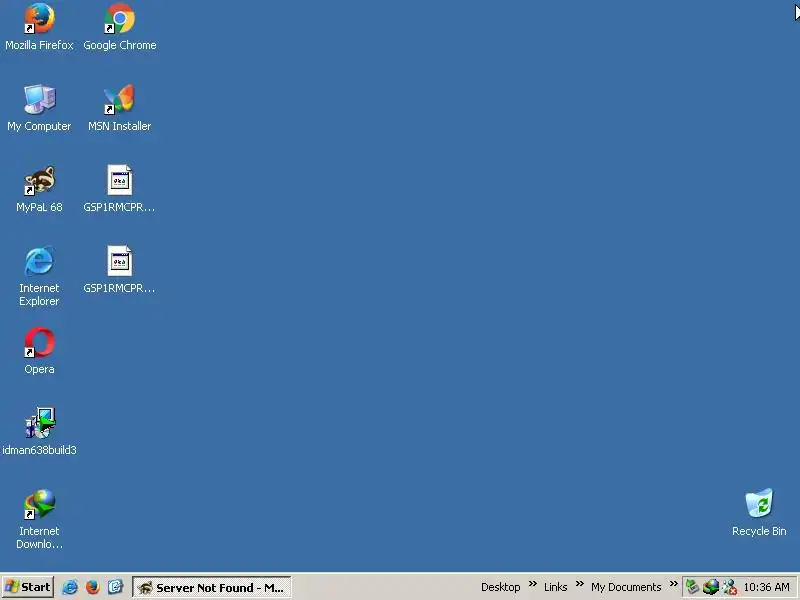The image size is (800, 600).
Task: Click the Desktop toolbar label on the taskbar
Action: (x=501, y=587)
